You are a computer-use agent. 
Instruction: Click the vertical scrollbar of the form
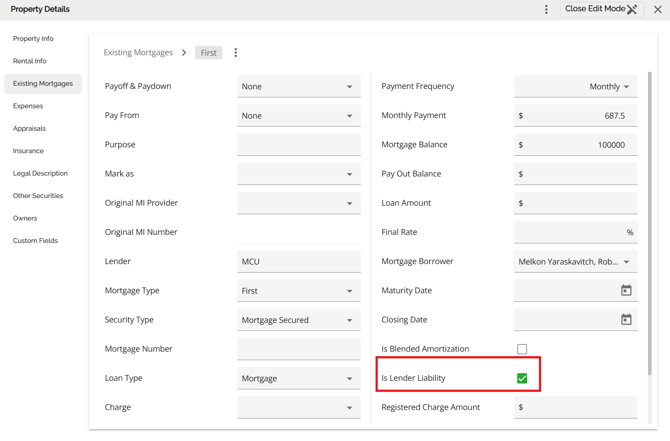[649, 200]
